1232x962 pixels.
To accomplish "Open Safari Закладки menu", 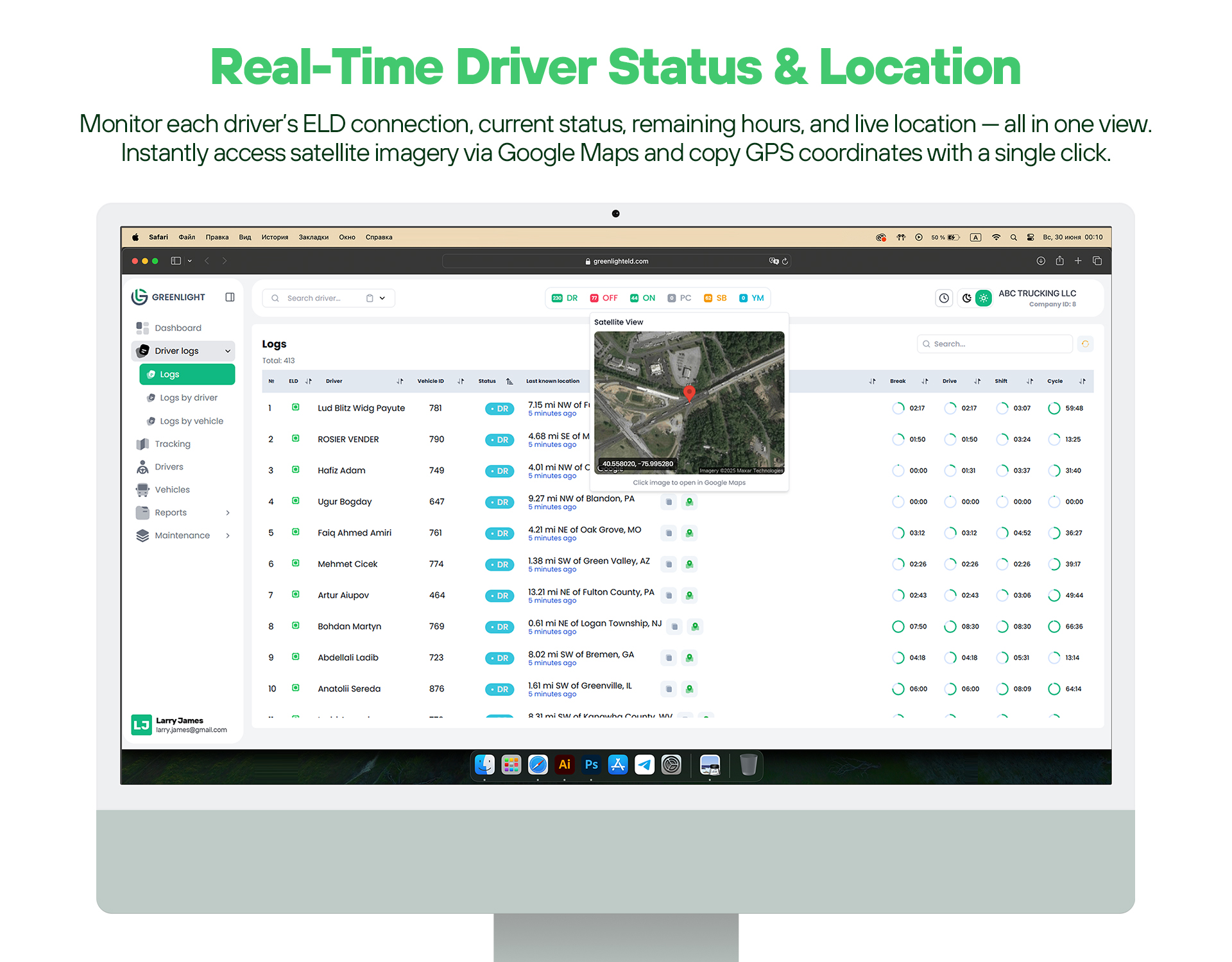I will [314, 237].
